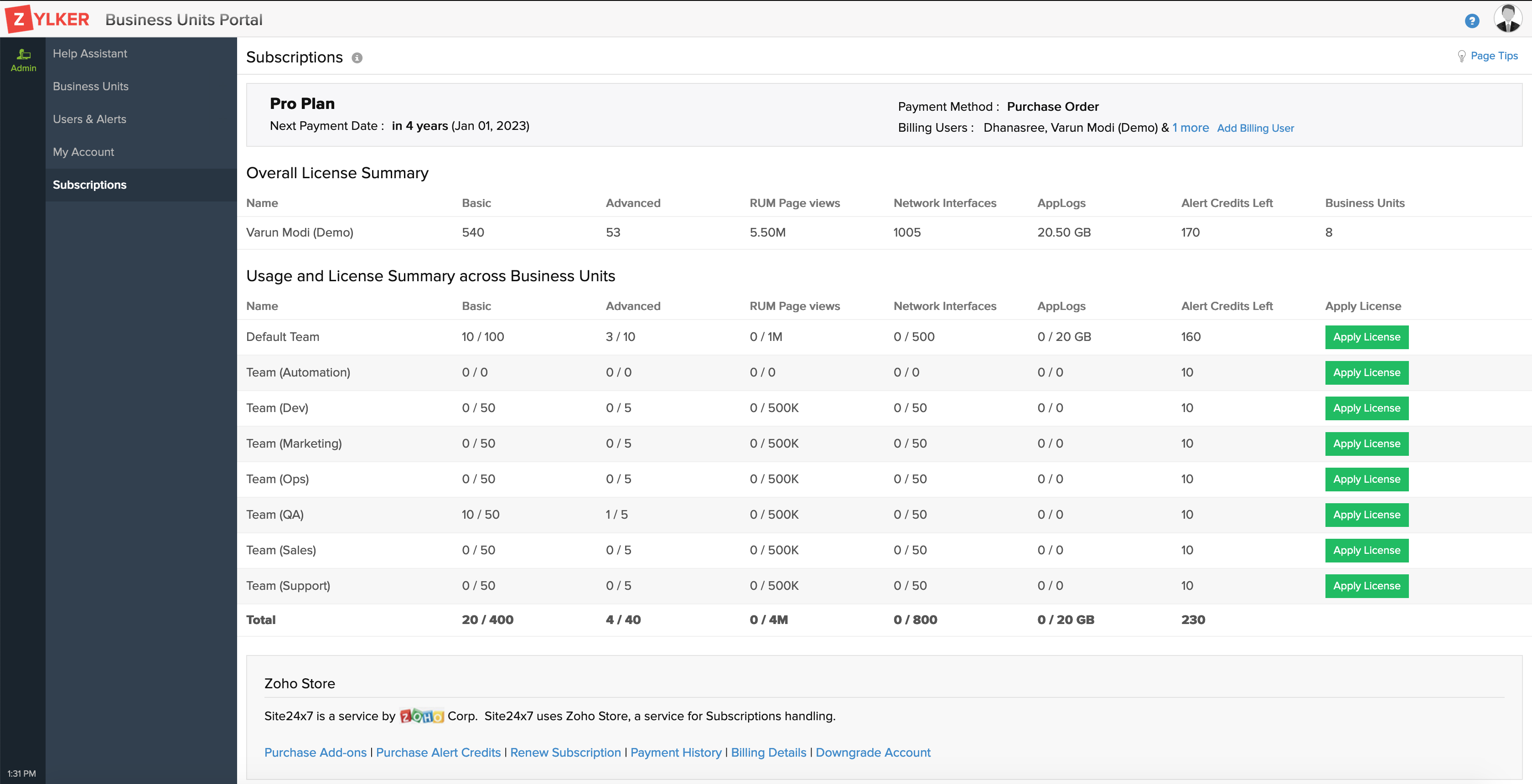Screen dimensions: 1532x784
Task: Go to Business Units menu item
Action: pos(90,86)
